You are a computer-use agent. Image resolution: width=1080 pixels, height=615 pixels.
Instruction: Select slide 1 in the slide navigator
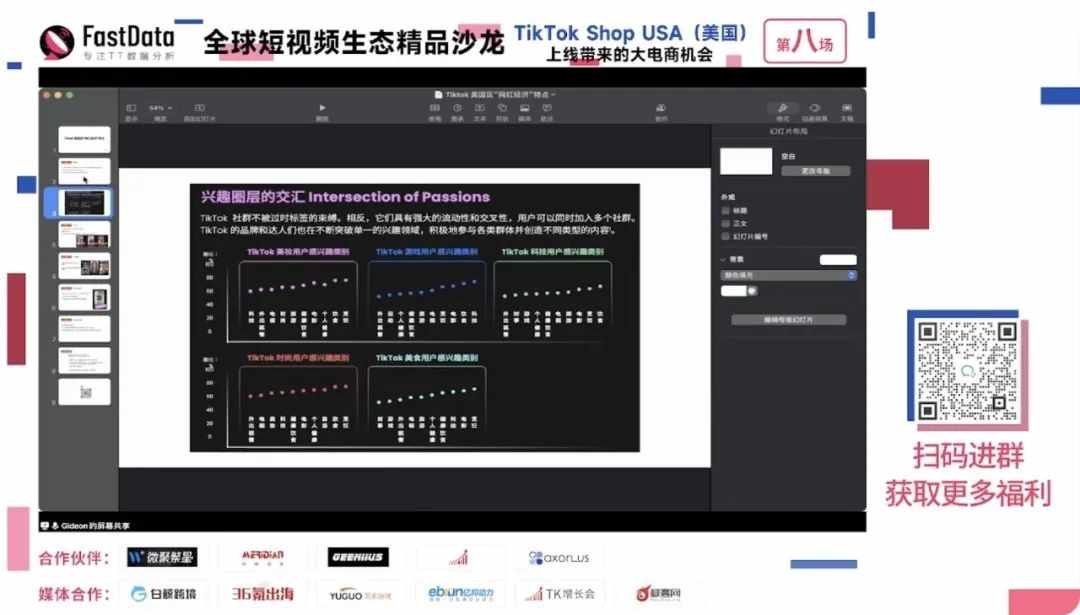tap(84, 140)
